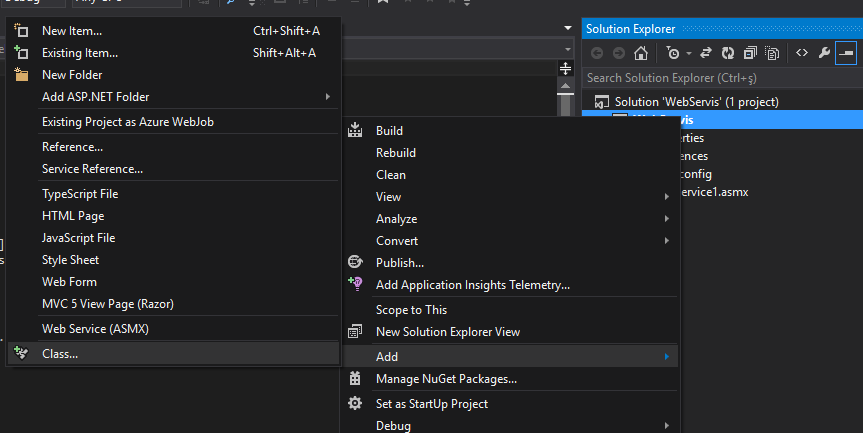Add a TypeScript File

173,194
